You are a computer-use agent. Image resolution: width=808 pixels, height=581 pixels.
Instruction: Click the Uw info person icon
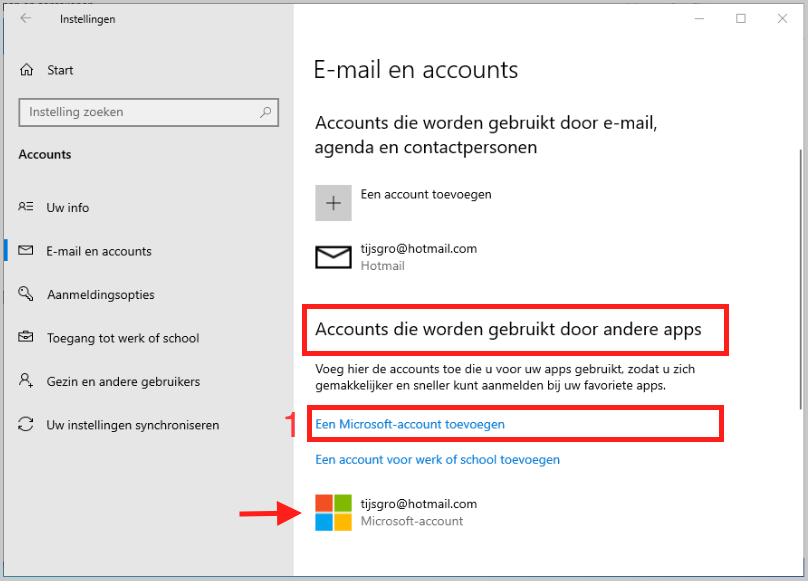point(27,207)
